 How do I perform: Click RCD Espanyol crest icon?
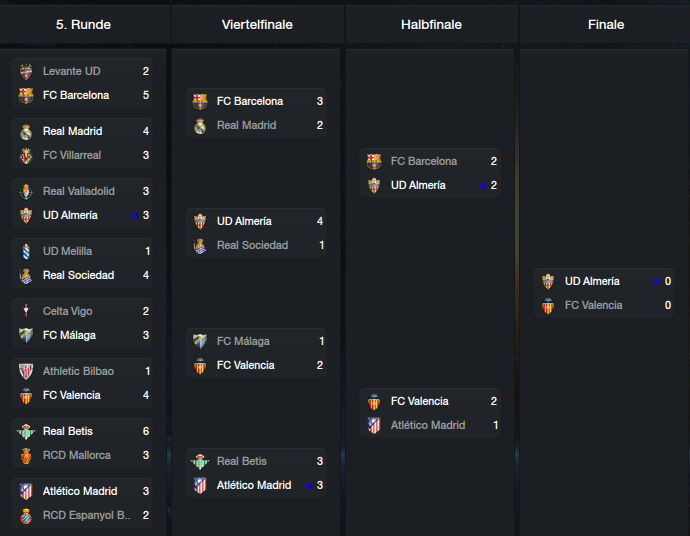(x=26, y=515)
